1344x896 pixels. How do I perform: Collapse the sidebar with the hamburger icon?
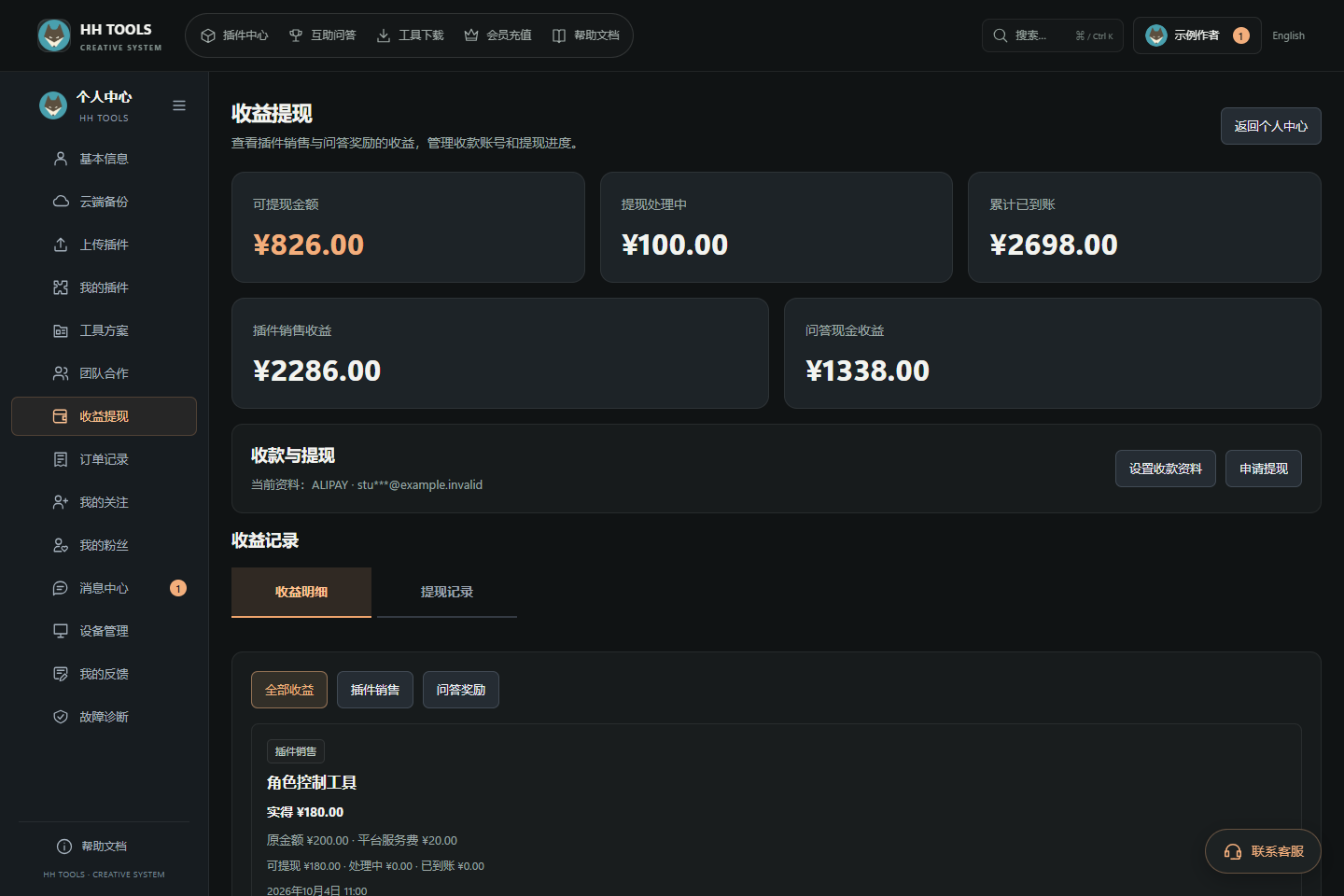click(x=179, y=105)
